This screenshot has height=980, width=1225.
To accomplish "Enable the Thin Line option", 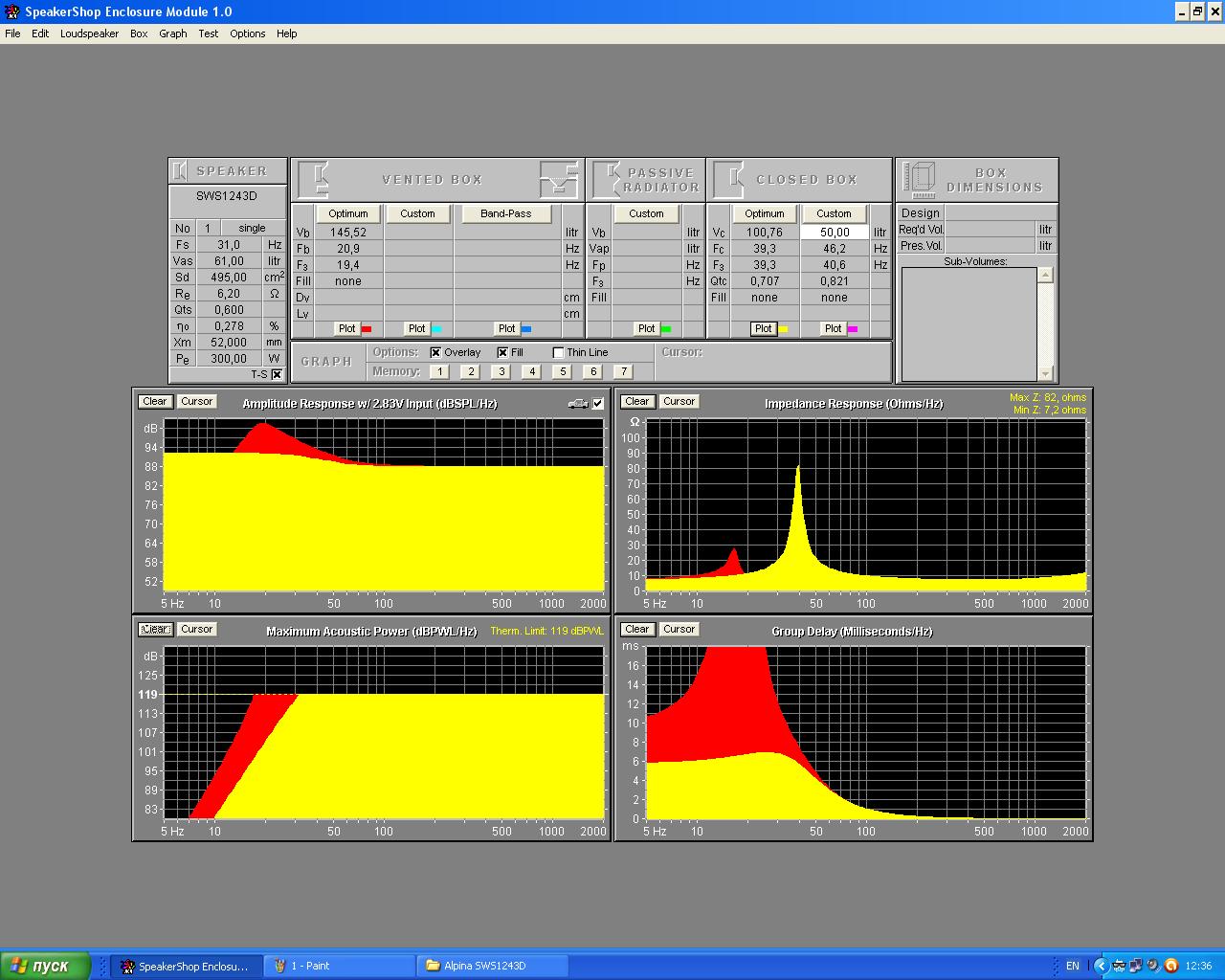I will (x=559, y=352).
